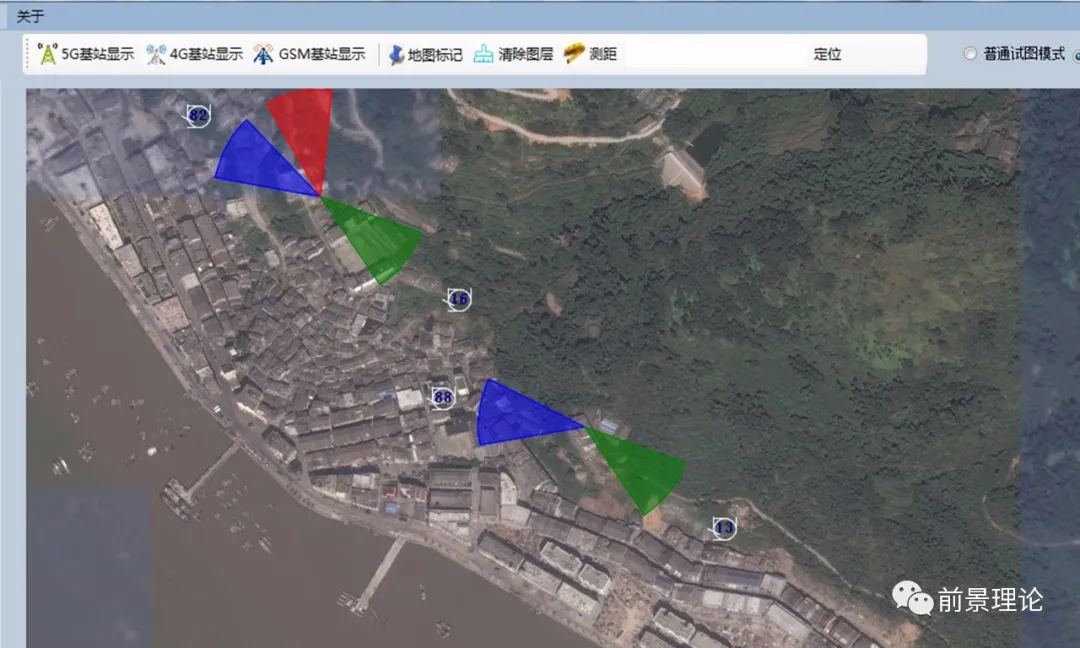1080x648 pixels.
Task: Show 4G base stations via 4G基站显示 label
Action: [206, 54]
